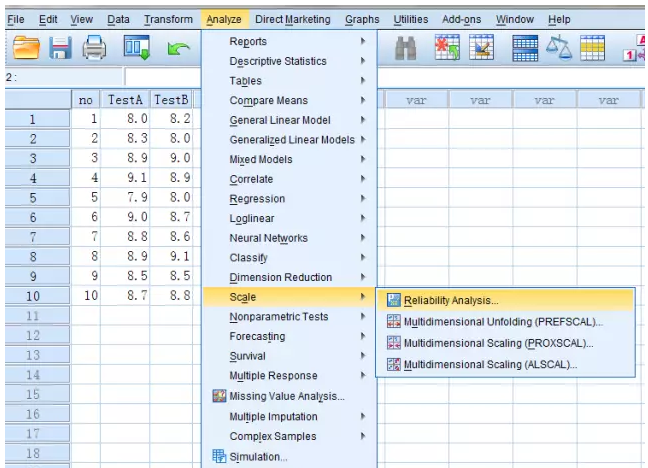
Task: Expand the Nonparametric Tests submenu
Action: point(278,317)
